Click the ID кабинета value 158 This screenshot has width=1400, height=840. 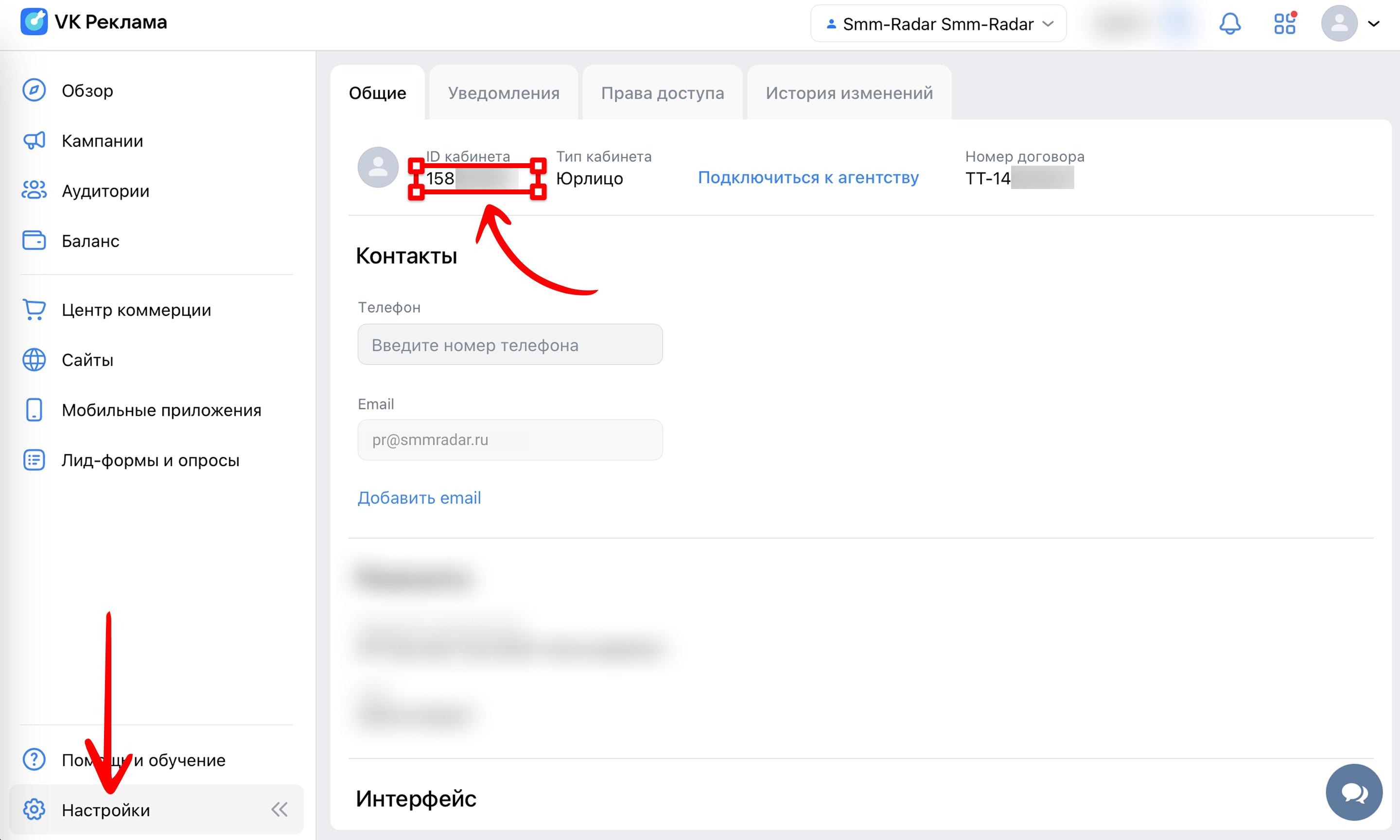tap(439, 178)
